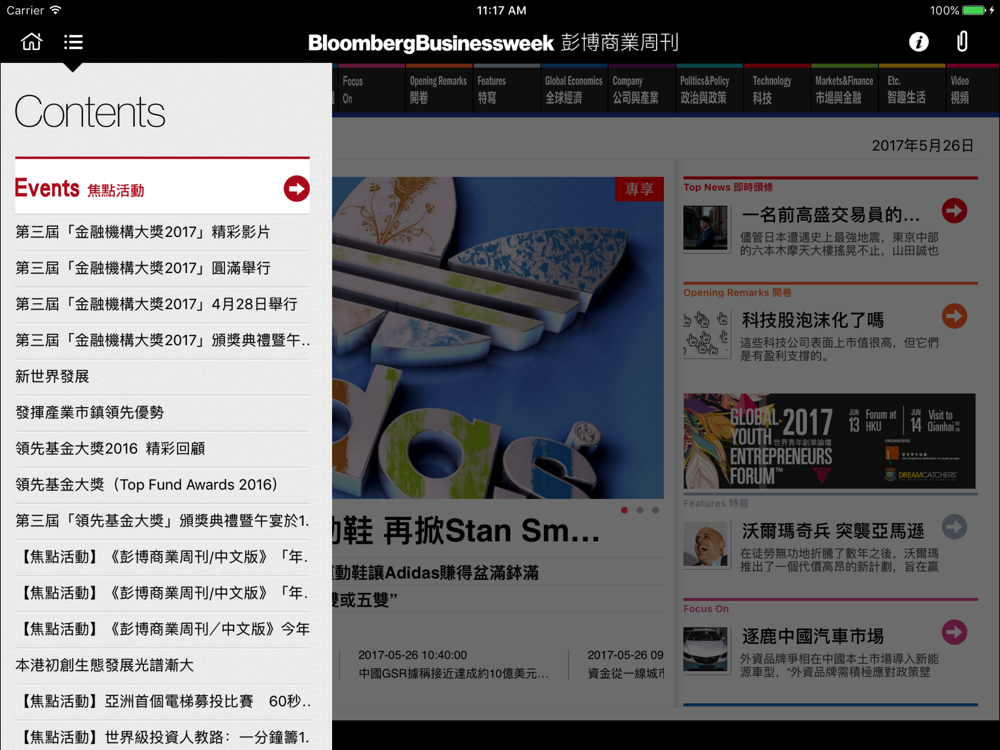
Task: Open 領先基金大獎2016 精彩回顧
Action: click(x=163, y=448)
